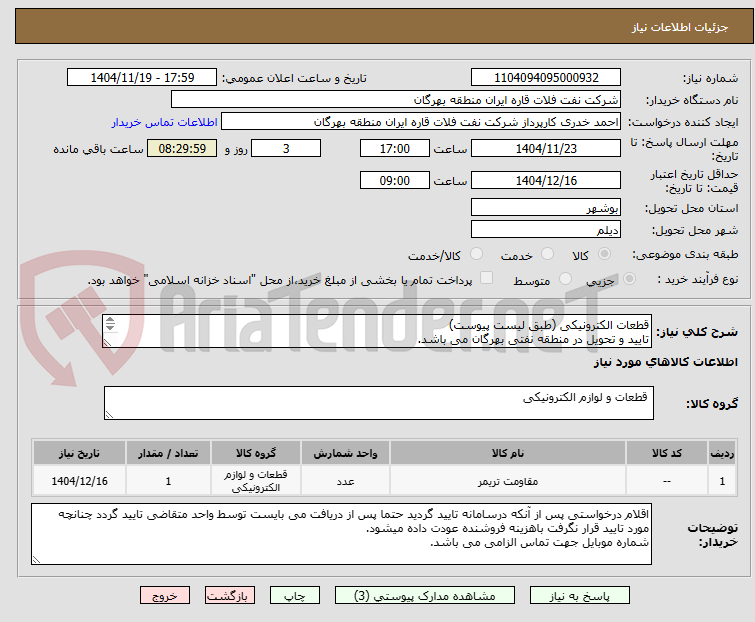This screenshot has height=622, width=755.
Task: Click the validity time 09:00 field
Action: pyautogui.click(x=395, y=180)
